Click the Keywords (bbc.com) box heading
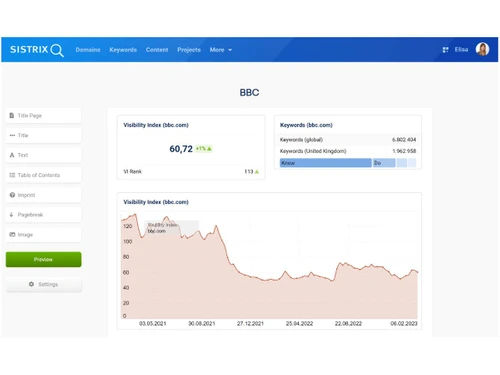Image resolution: width=500 pixels, height=375 pixels. [x=306, y=125]
